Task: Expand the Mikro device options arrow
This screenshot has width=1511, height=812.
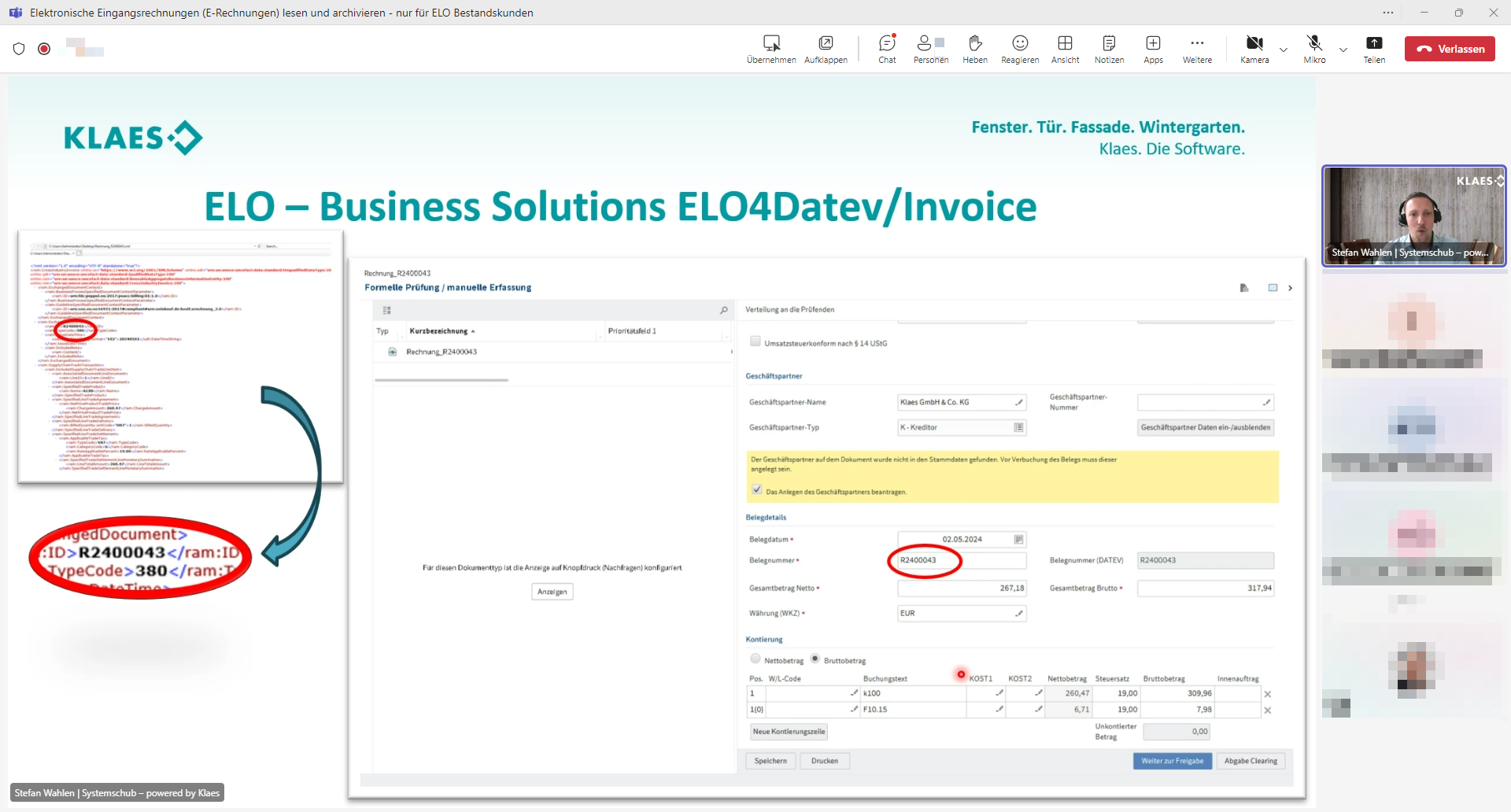Action: (x=1343, y=50)
